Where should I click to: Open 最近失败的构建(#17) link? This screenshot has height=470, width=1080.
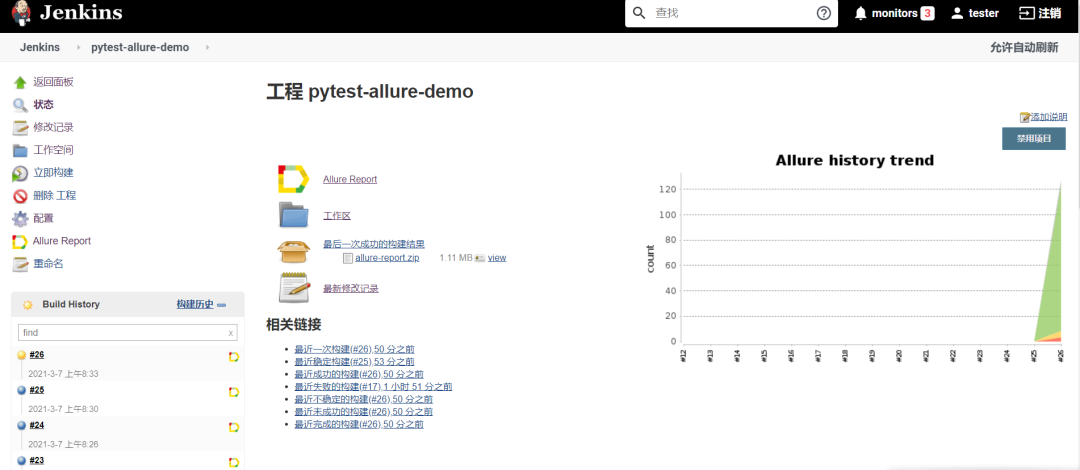click(373, 387)
